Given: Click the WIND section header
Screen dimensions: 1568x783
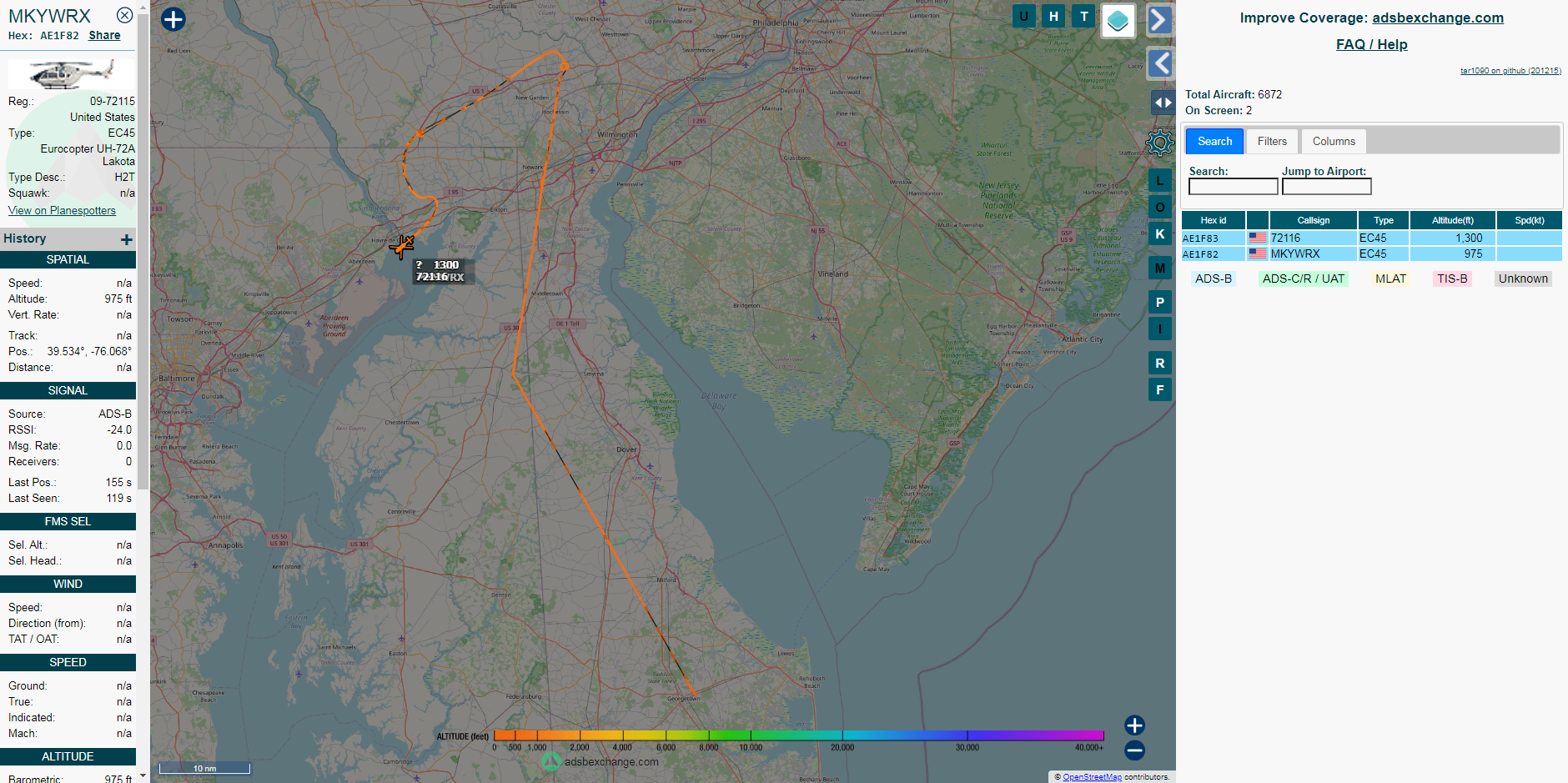Looking at the screenshot, I should click(x=68, y=585).
